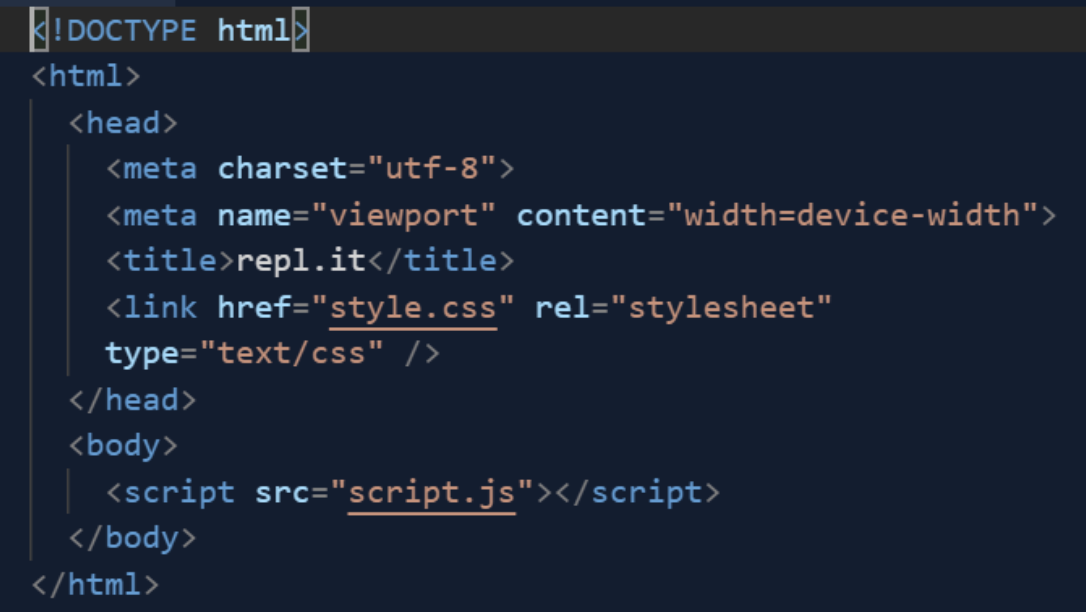
Task: Click the closing </title> tag
Action: (x=441, y=261)
